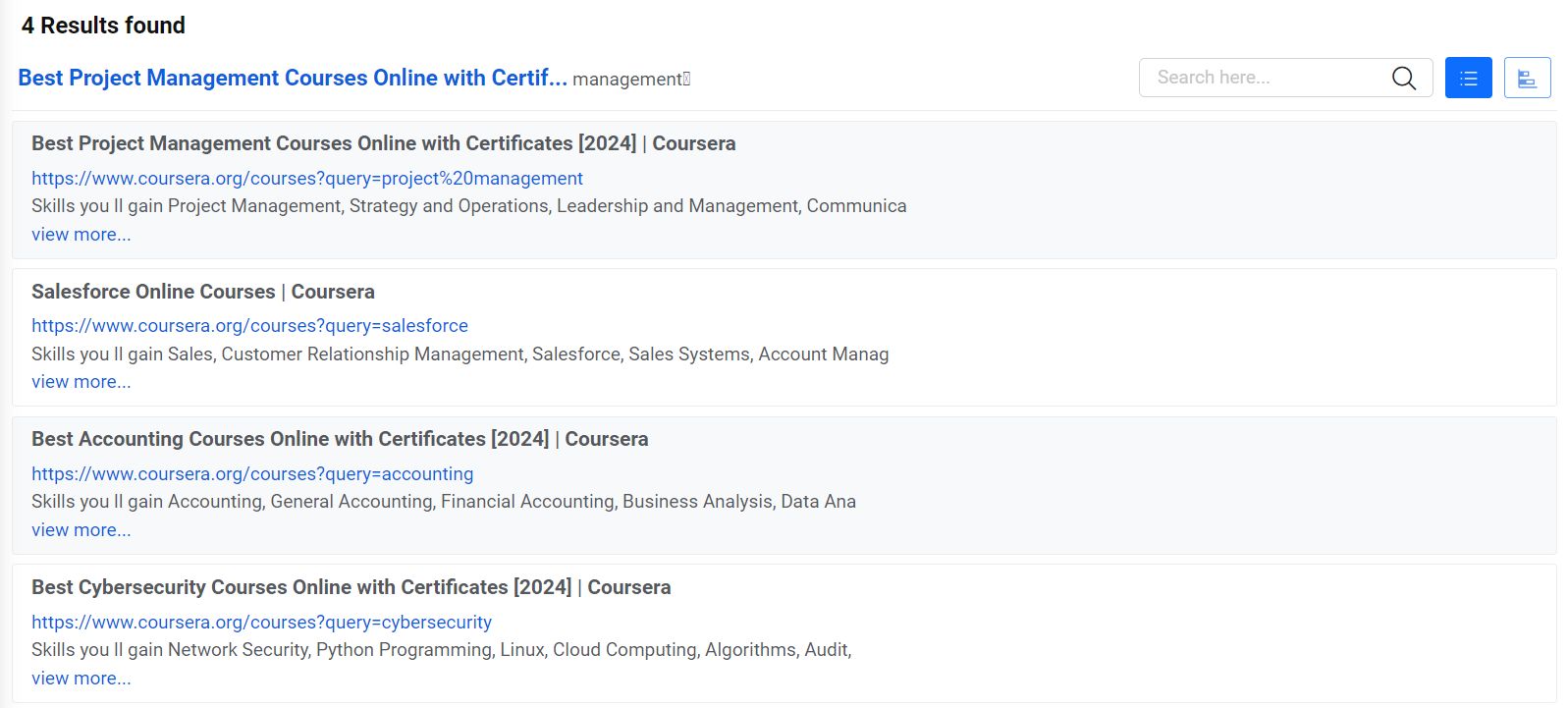This screenshot has height=708, width=1568.
Task: Expand view more under Accounting result
Action: pos(81,530)
